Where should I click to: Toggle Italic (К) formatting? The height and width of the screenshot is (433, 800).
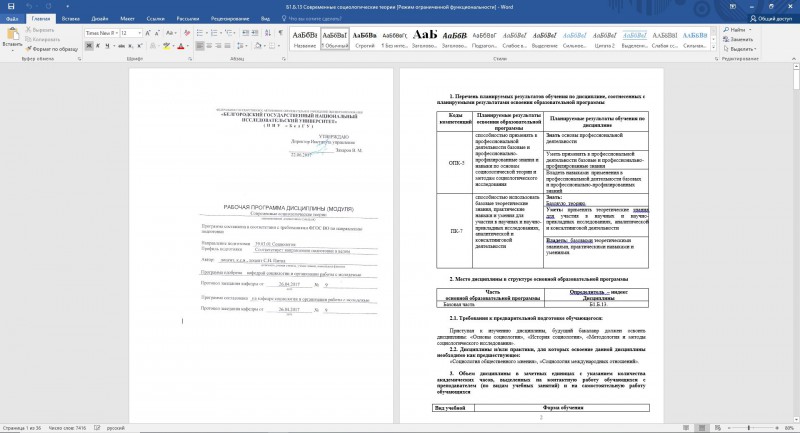click(x=98, y=46)
